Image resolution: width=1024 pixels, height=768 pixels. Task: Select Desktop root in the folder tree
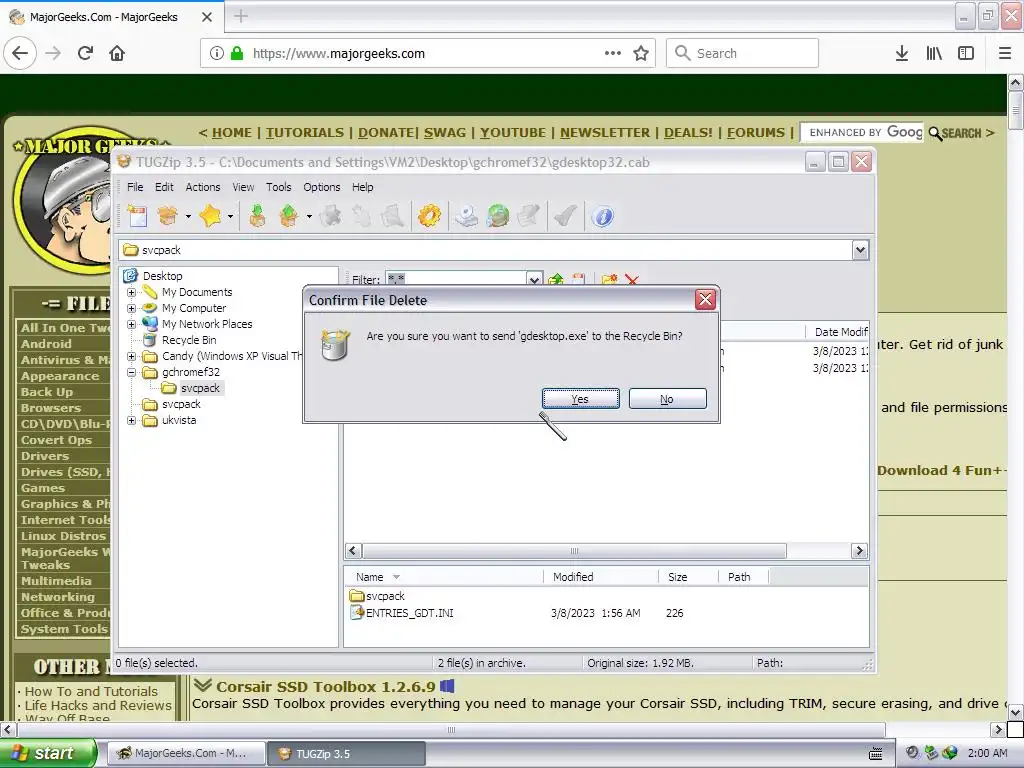tap(163, 276)
